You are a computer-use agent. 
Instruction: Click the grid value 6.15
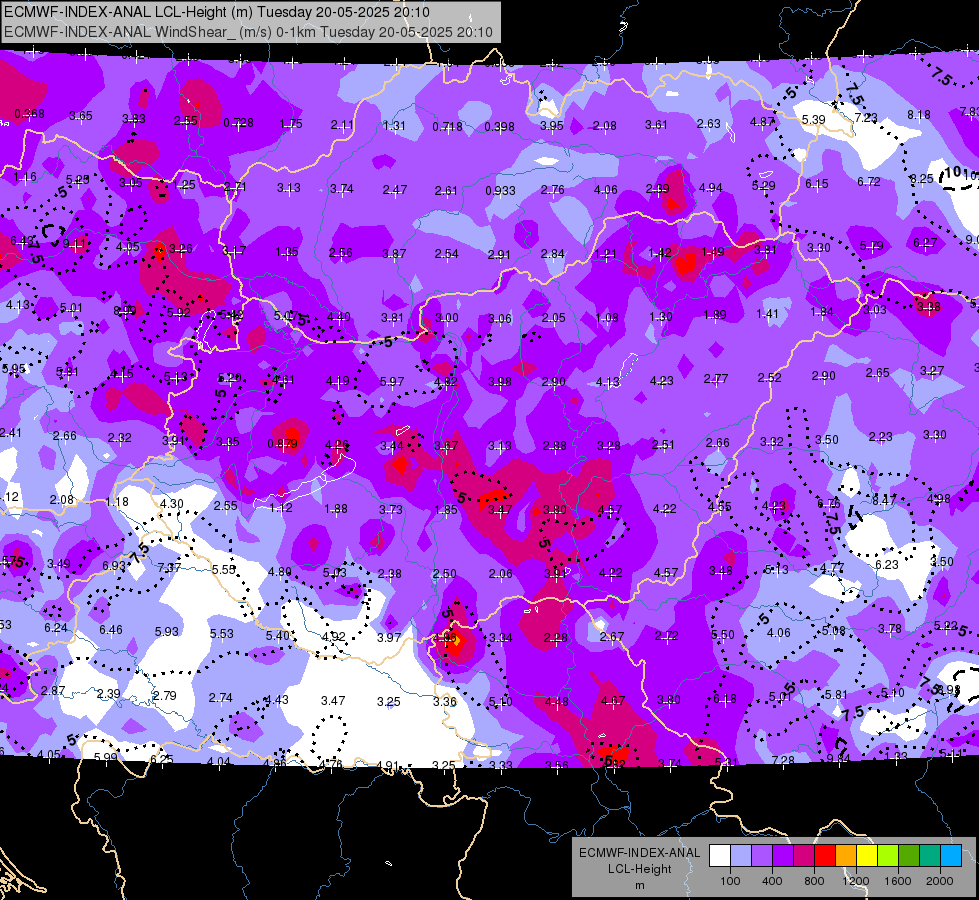(x=817, y=184)
